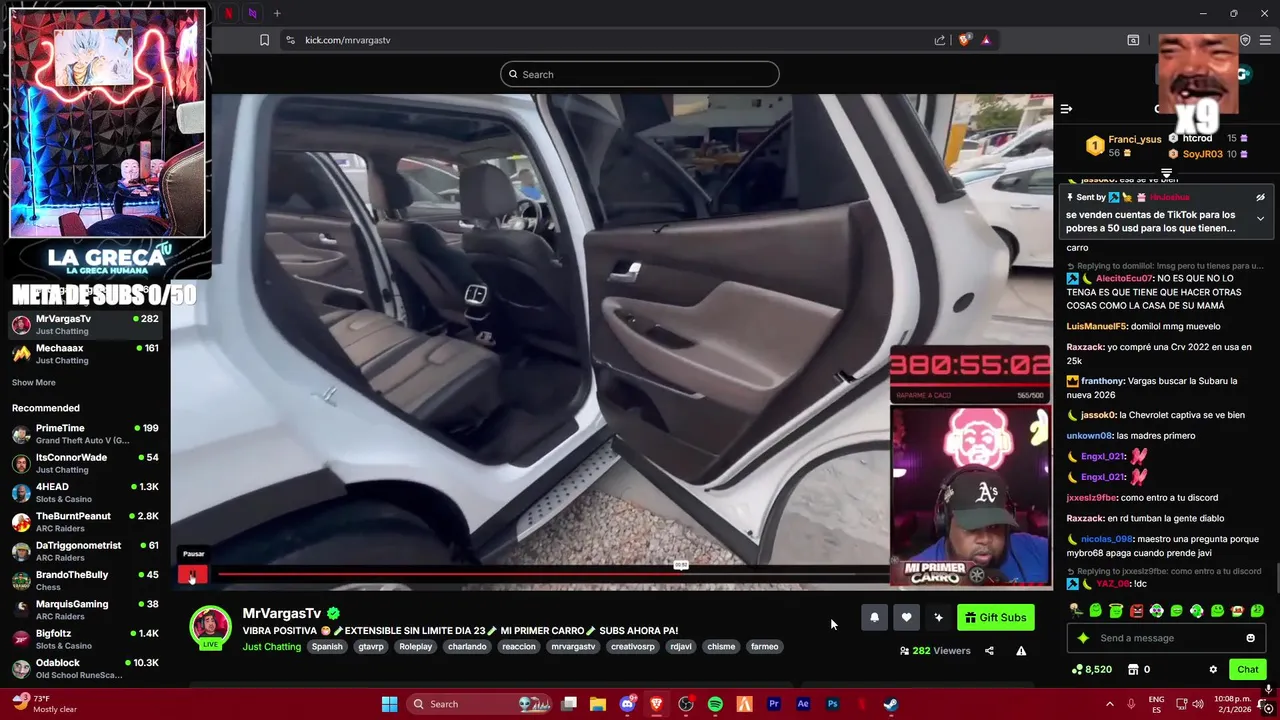
Task: Open Adobe Premiere Pro from the taskbar
Action: [773, 704]
